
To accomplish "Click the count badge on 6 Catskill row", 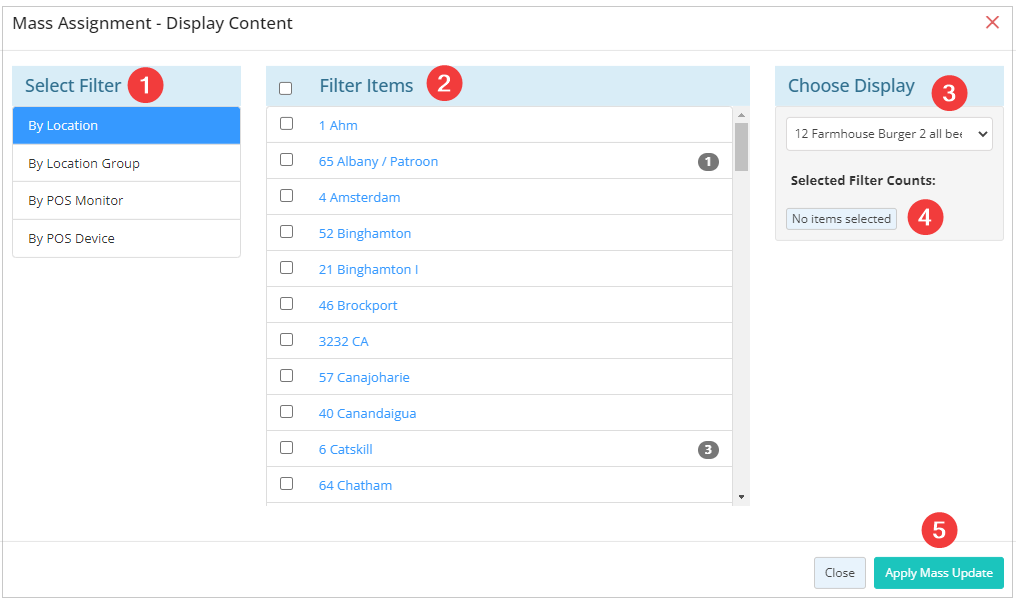I will point(708,449).
